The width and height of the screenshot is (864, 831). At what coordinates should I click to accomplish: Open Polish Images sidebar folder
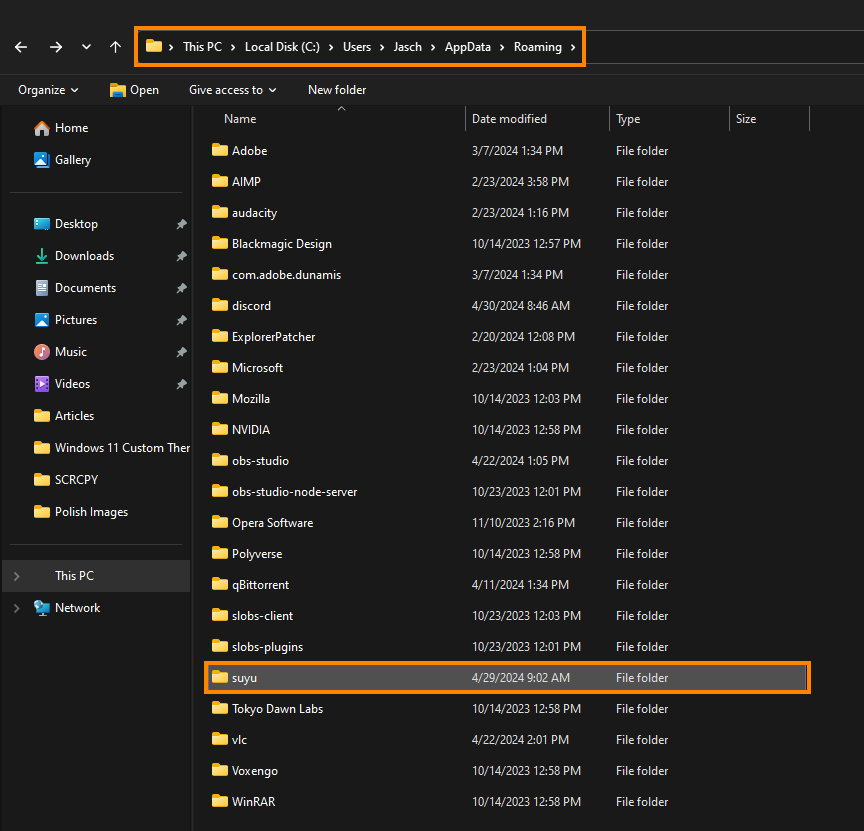click(80, 511)
